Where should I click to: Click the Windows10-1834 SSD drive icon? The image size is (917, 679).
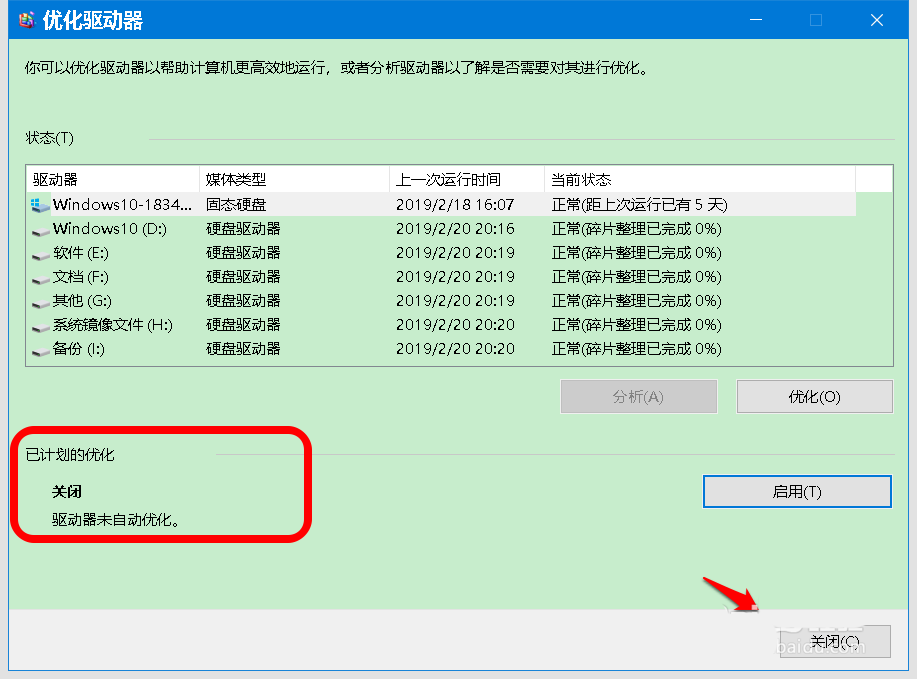[40, 205]
